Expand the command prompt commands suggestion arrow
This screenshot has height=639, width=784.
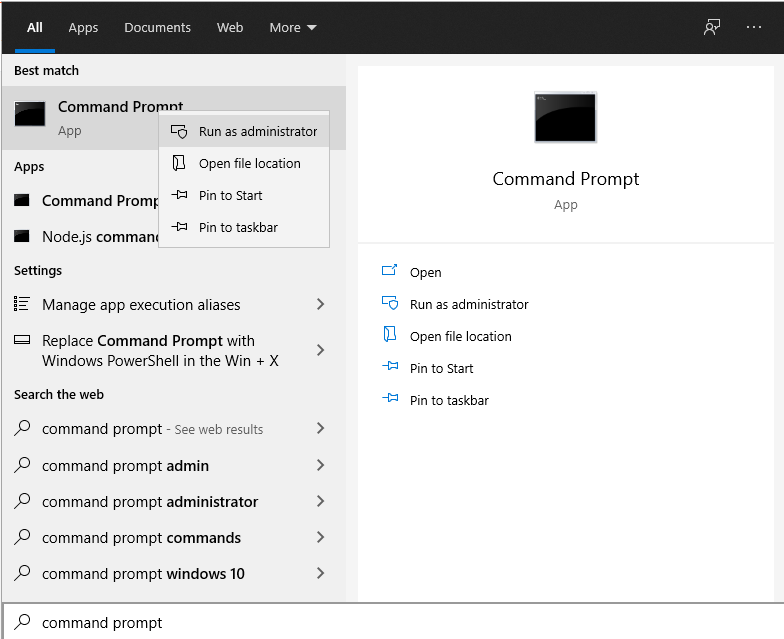320,538
